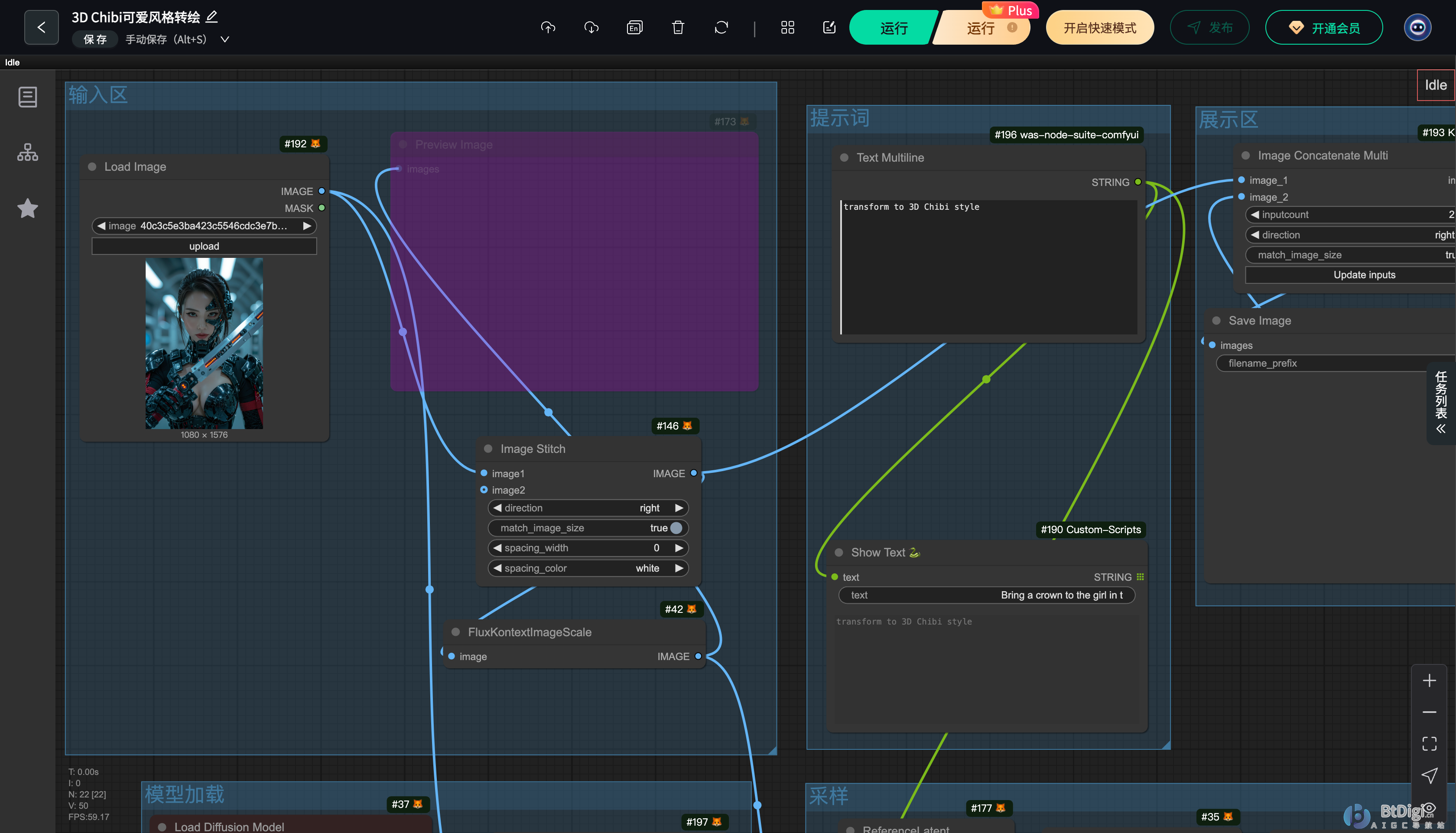1456x833 pixels.
Task: Decrease inputcount in Image Concatenate Multi
Action: pyautogui.click(x=1254, y=215)
